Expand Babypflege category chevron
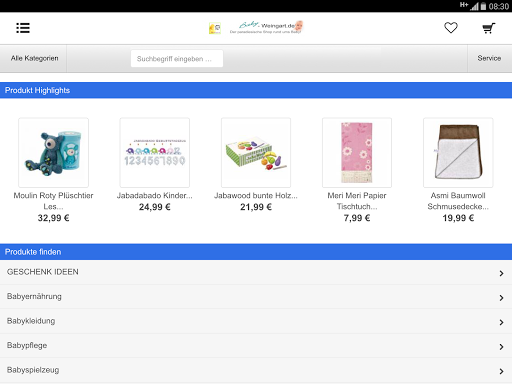The width and height of the screenshot is (512, 384). click(501, 347)
